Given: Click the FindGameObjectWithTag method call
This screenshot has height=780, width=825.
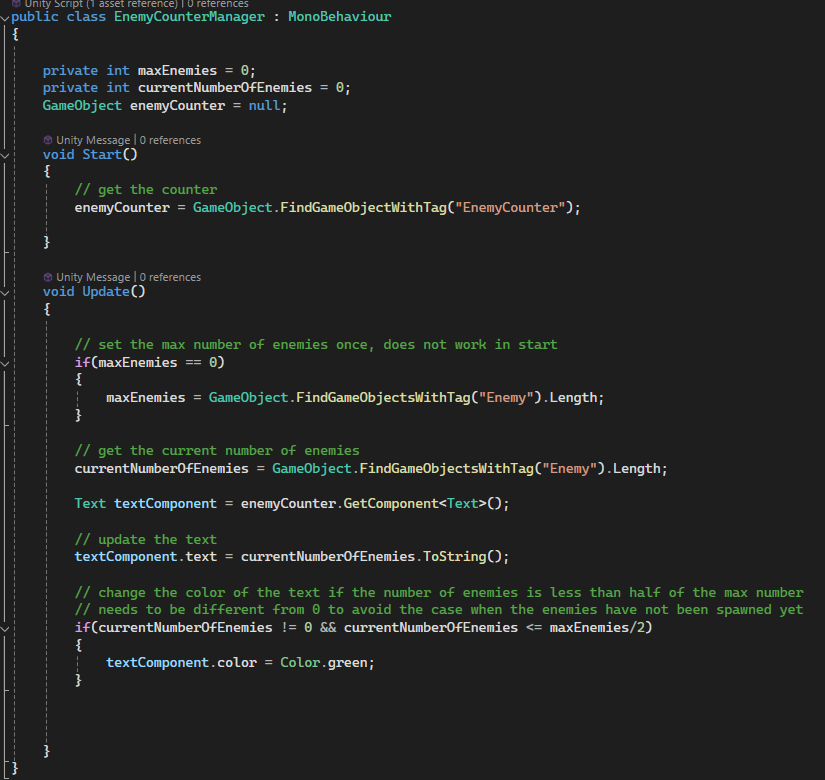Looking at the screenshot, I should [x=363, y=207].
